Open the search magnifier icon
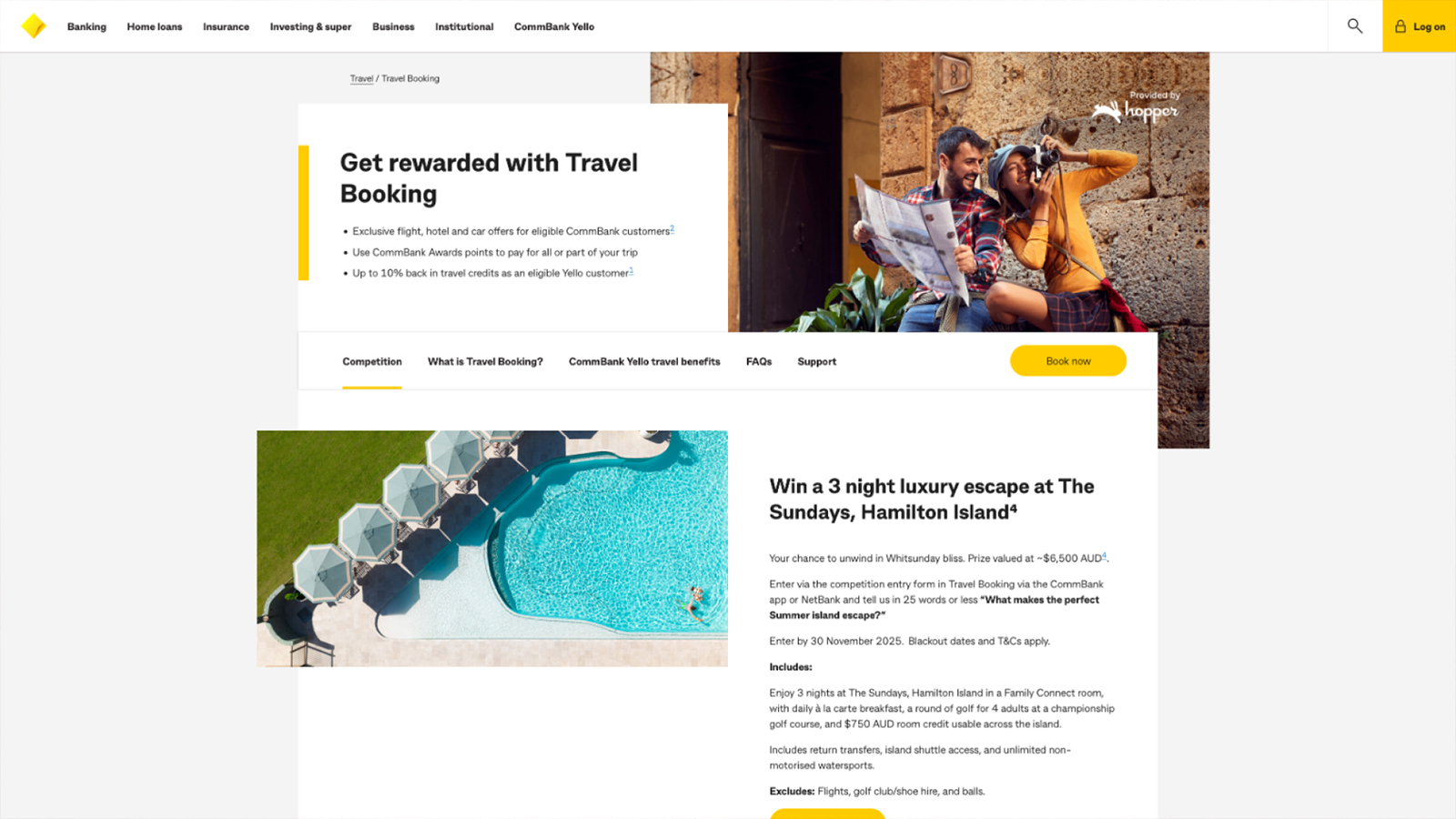The width and height of the screenshot is (1456, 819). (x=1355, y=26)
